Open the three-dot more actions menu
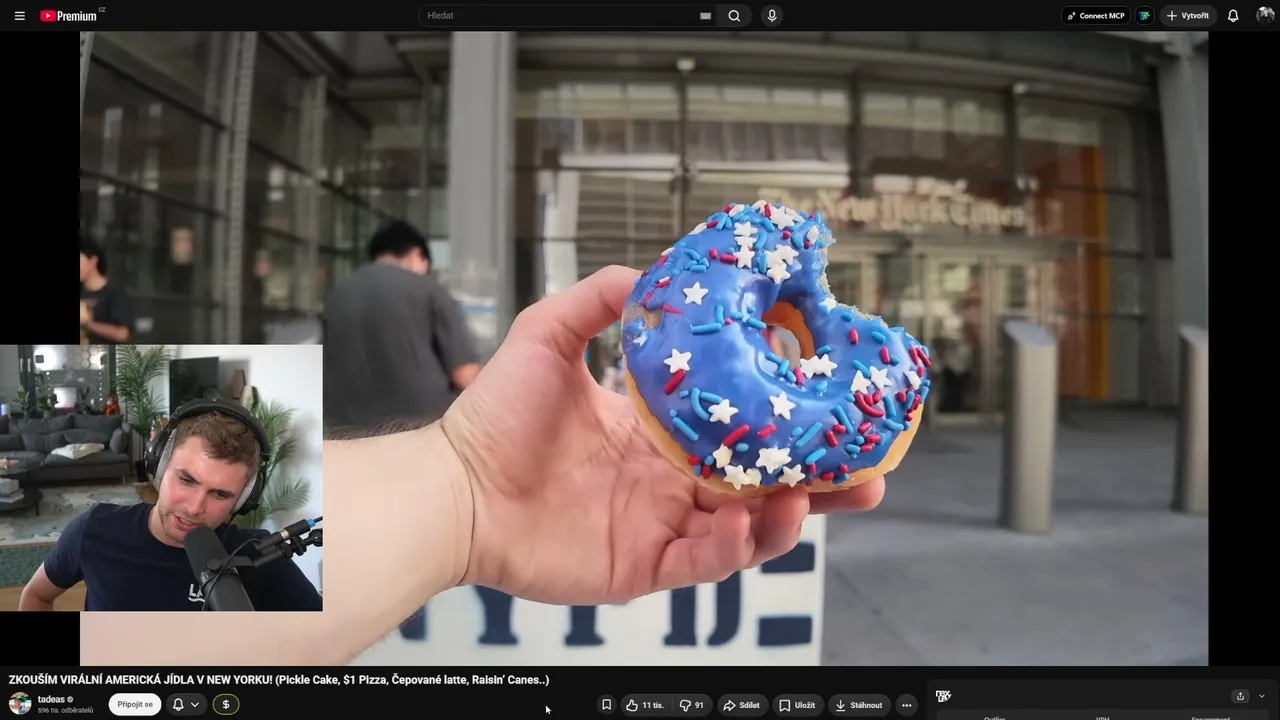 906,705
